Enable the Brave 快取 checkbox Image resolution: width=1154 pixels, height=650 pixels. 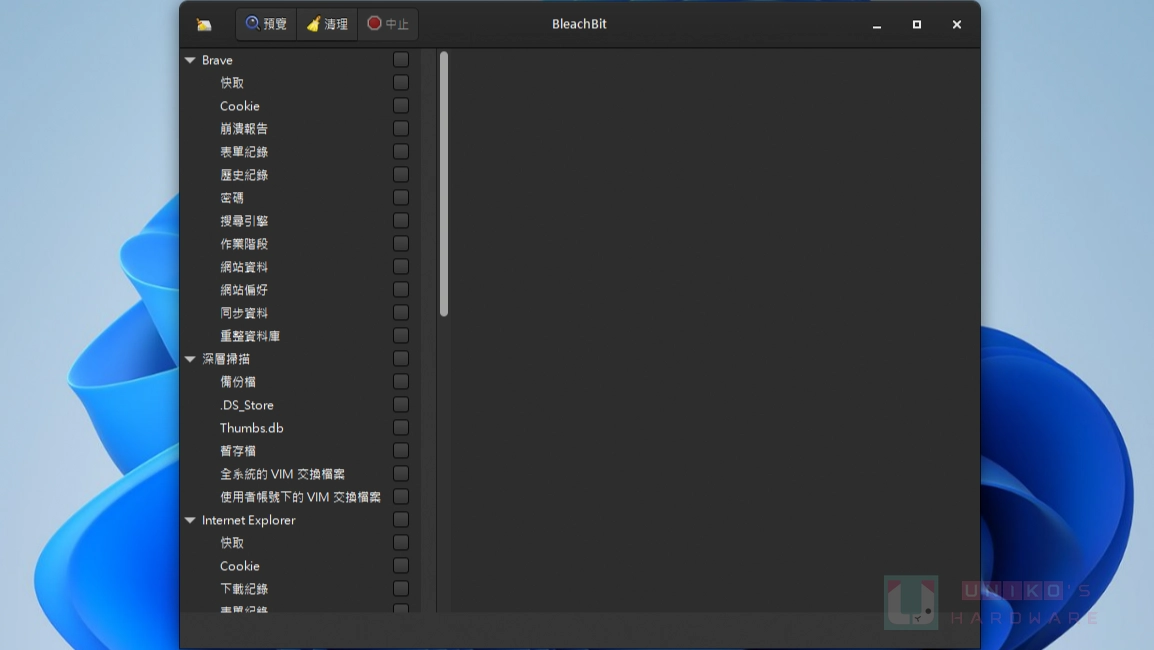[401, 82]
